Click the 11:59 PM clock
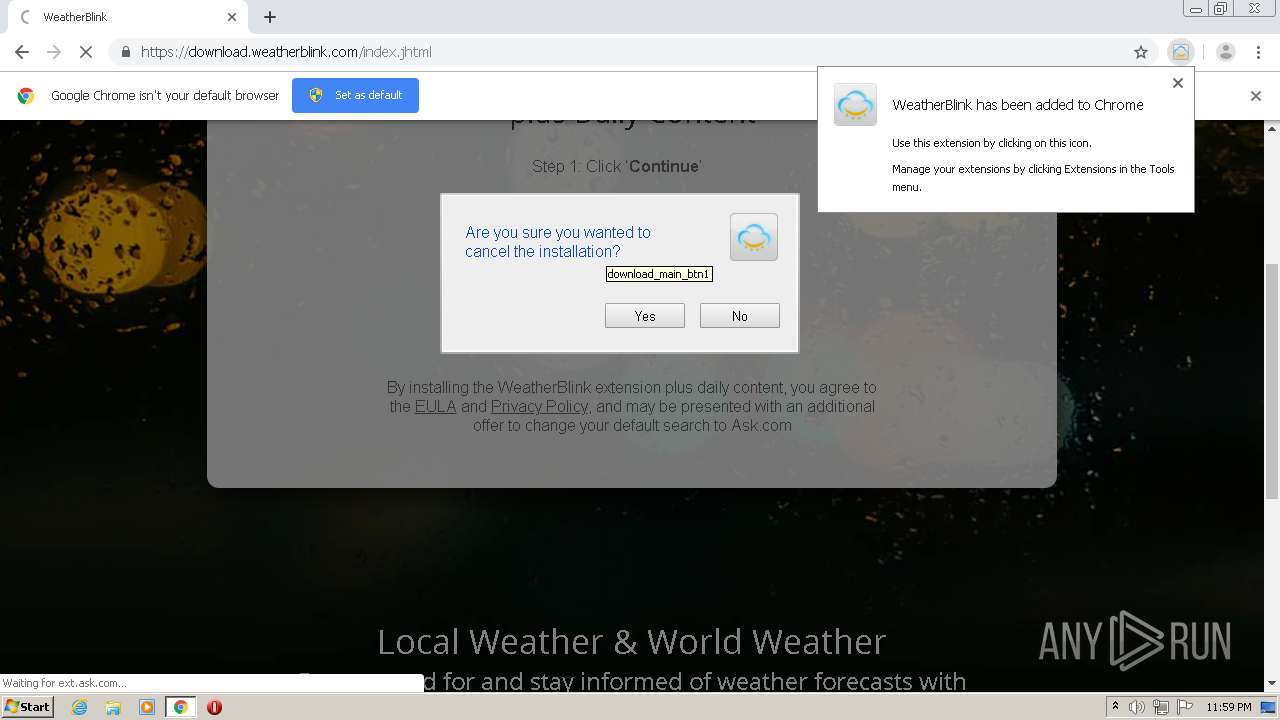 pos(1229,707)
